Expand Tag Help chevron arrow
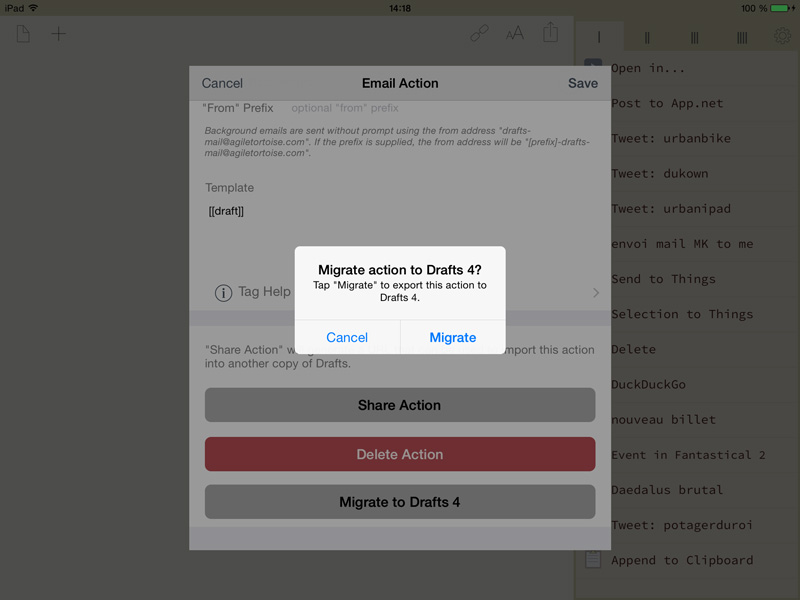Screen dimensions: 800x600 coord(595,292)
